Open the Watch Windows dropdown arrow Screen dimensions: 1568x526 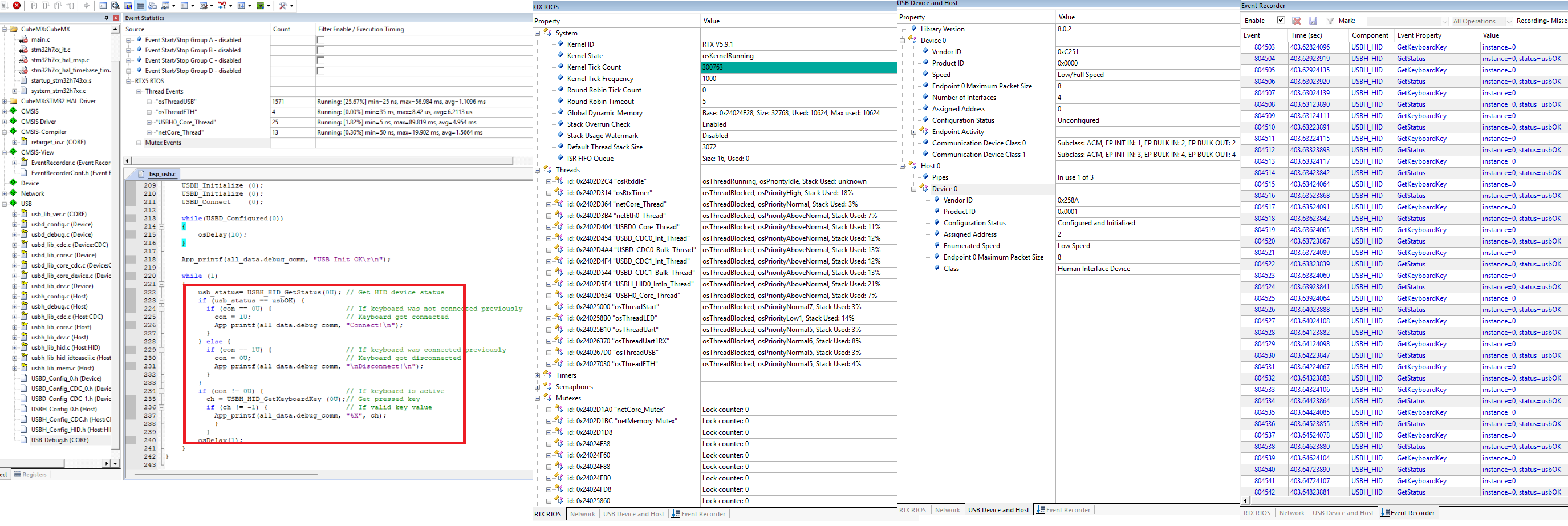coord(174,6)
